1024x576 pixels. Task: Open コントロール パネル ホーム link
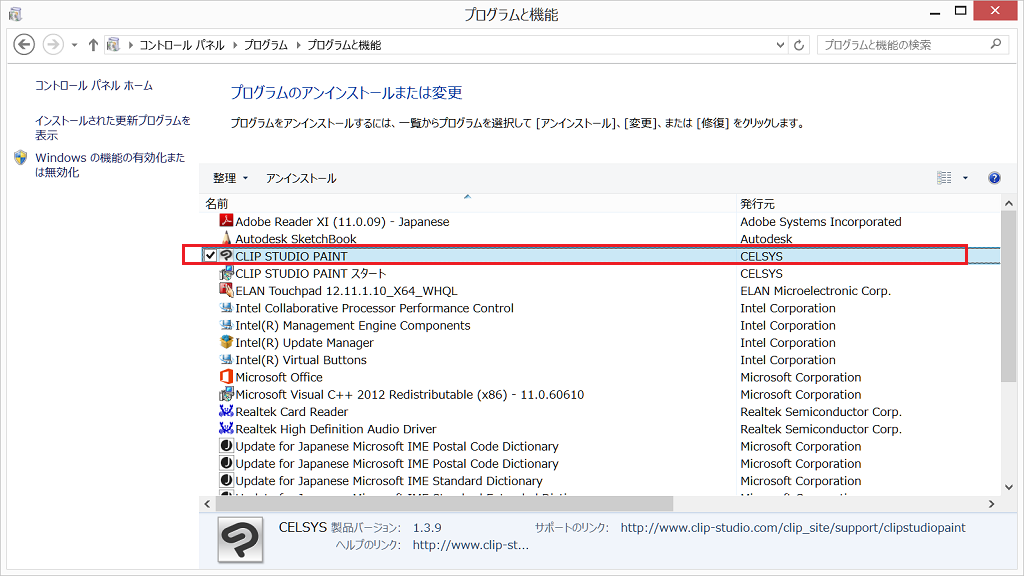[x=93, y=86]
